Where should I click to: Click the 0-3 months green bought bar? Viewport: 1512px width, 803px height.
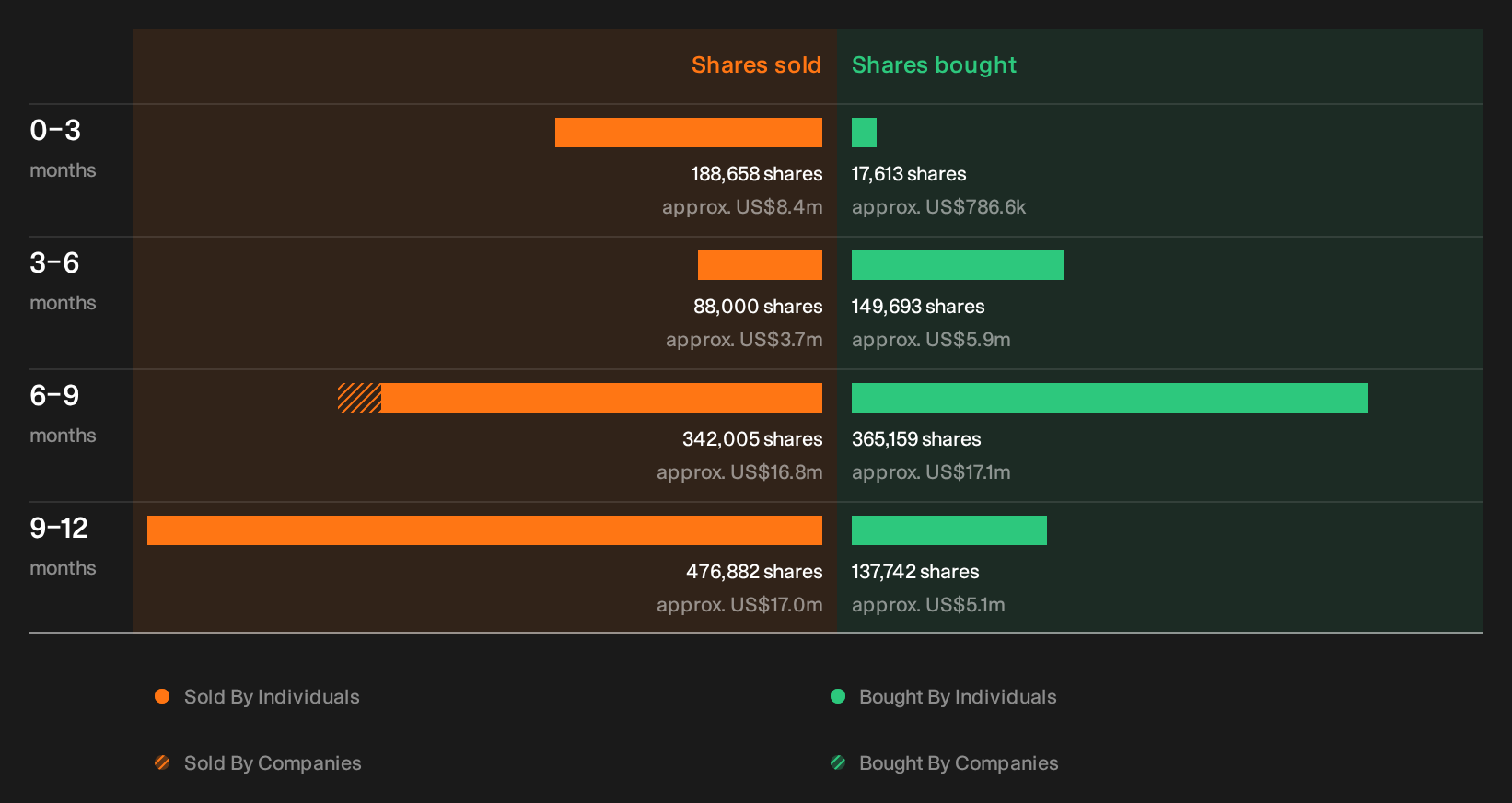point(864,133)
